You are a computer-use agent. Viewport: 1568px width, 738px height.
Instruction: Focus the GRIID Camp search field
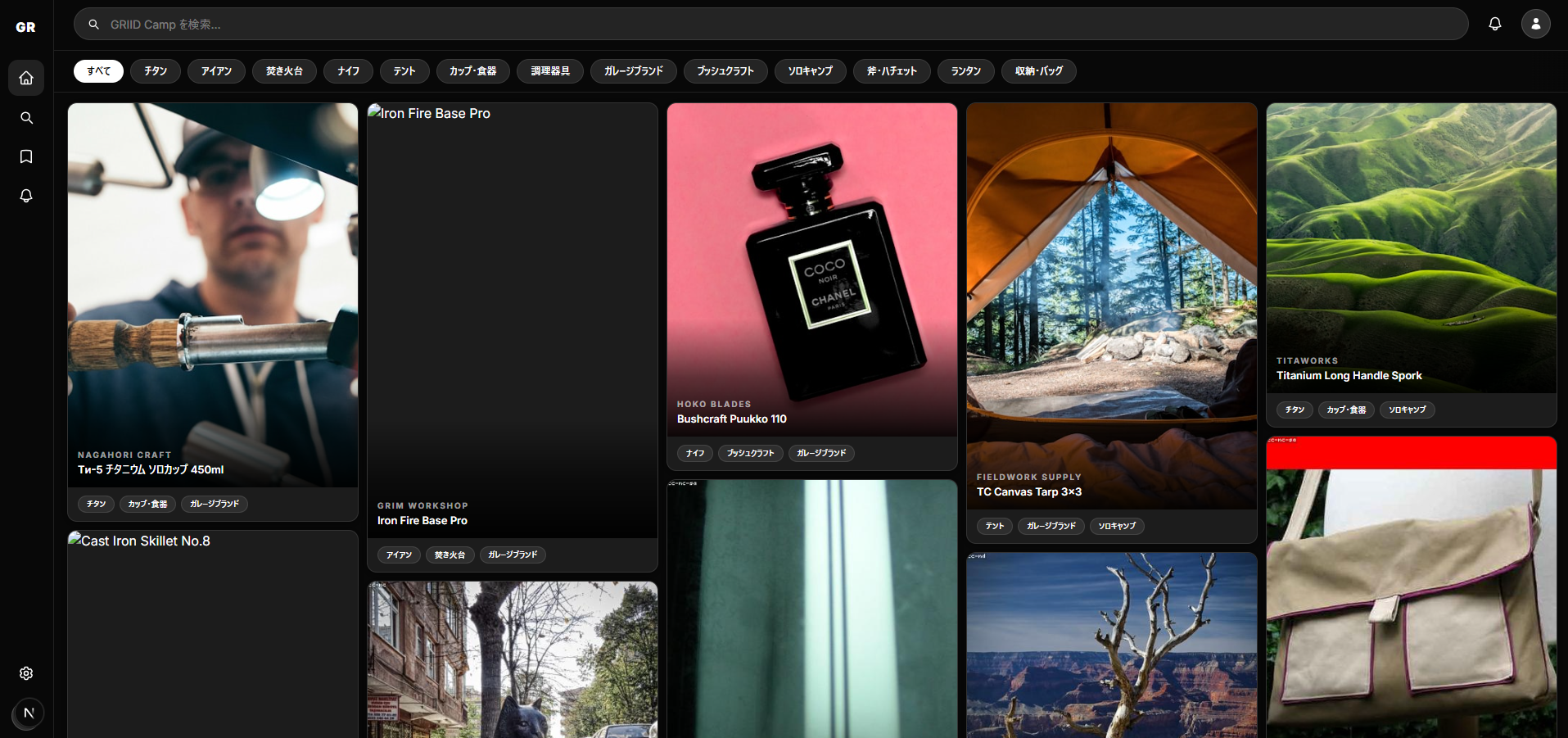770,25
